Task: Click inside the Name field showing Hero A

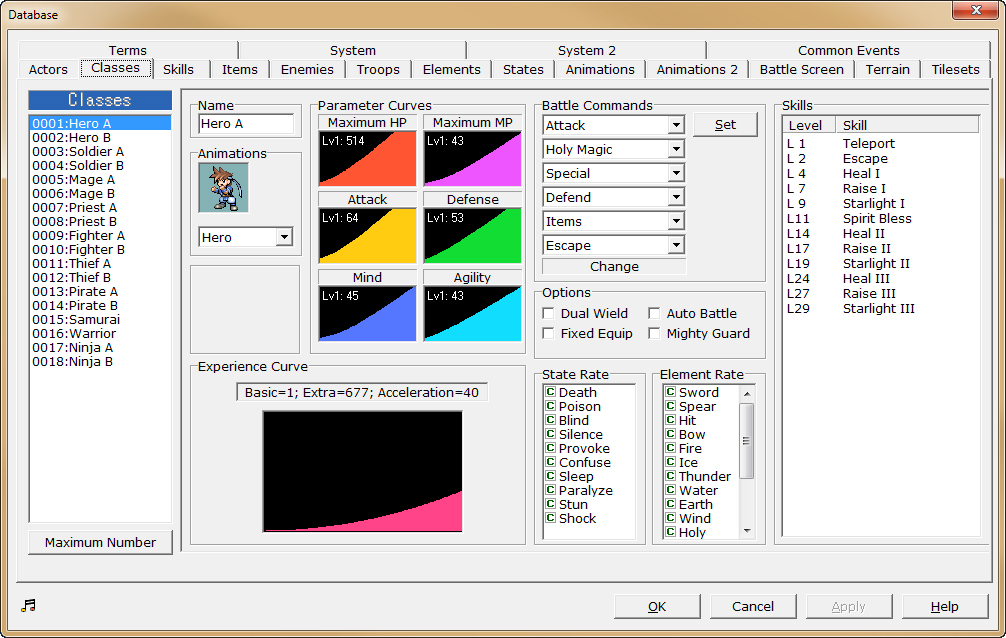Action: click(246, 124)
